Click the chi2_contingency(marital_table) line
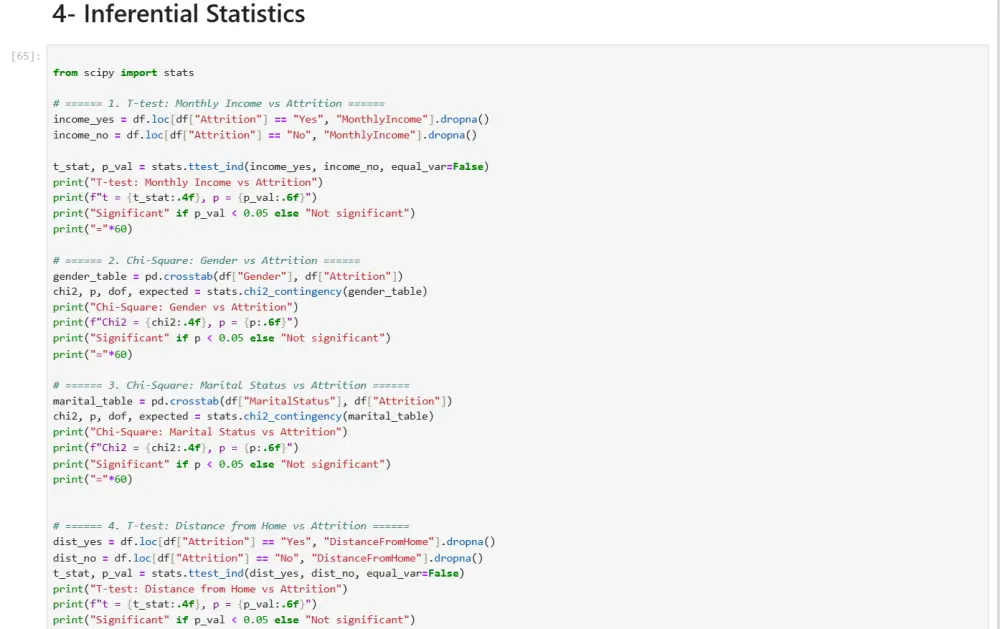 coord(243,416)
